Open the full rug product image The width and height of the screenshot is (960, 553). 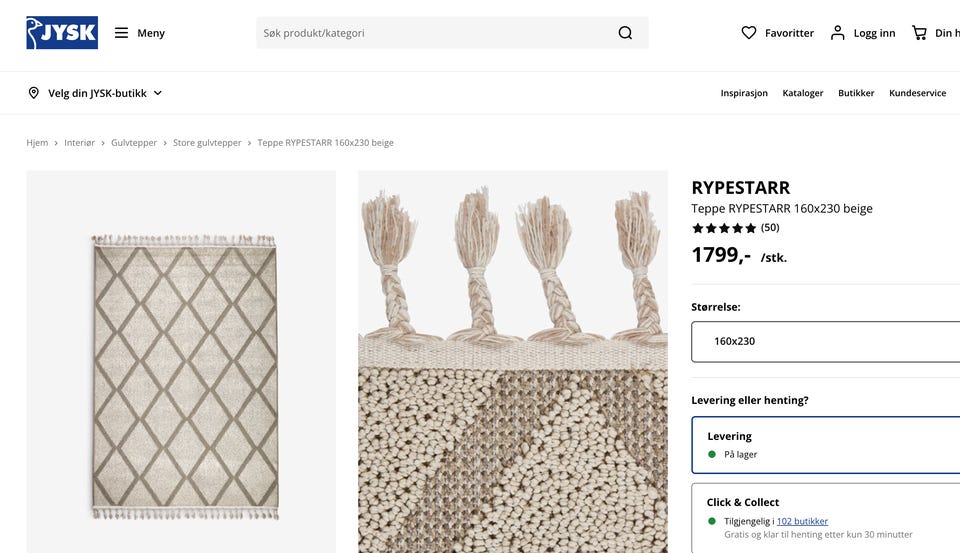pos(181,362)
